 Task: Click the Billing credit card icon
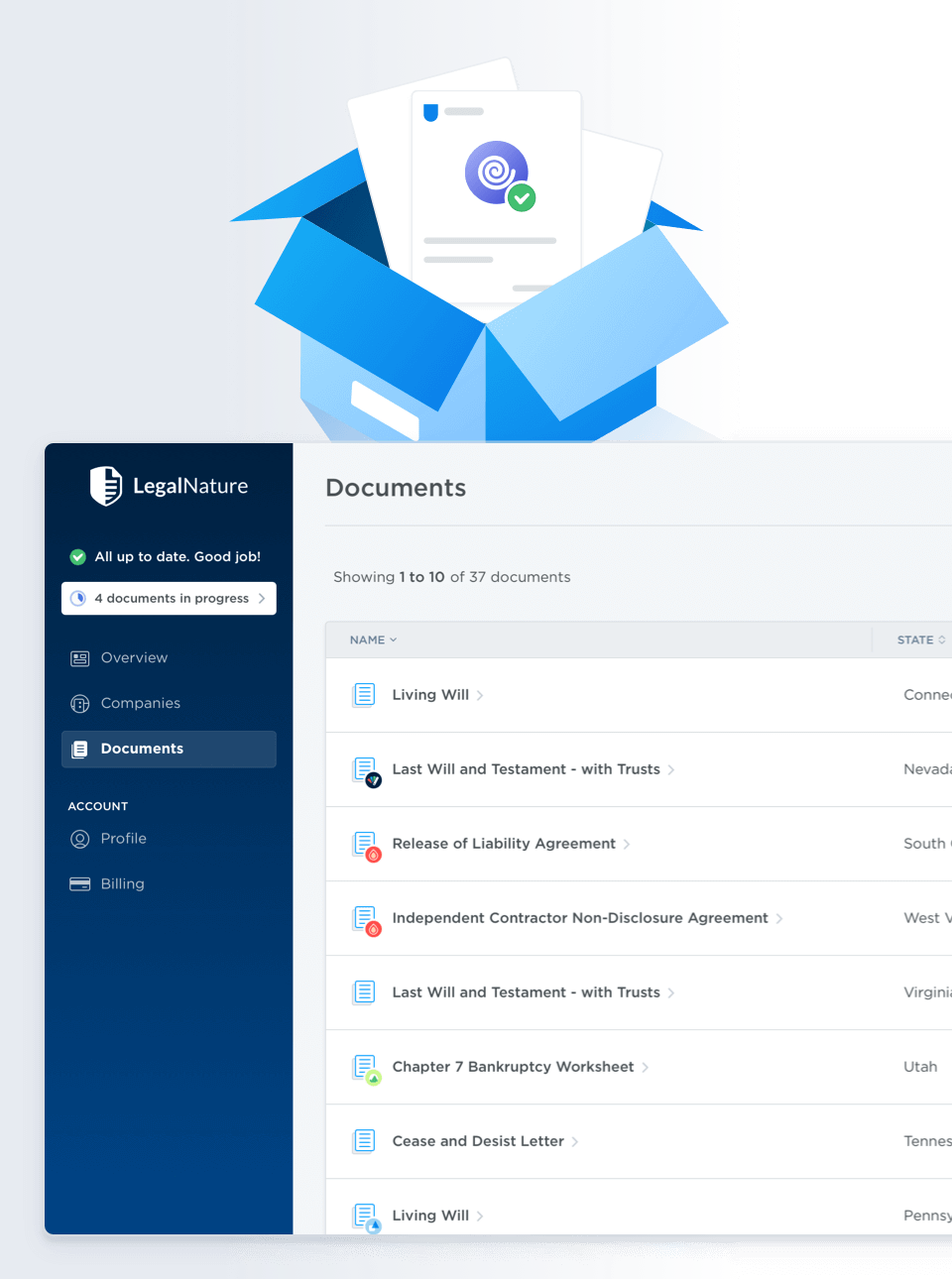click(80, 884)
